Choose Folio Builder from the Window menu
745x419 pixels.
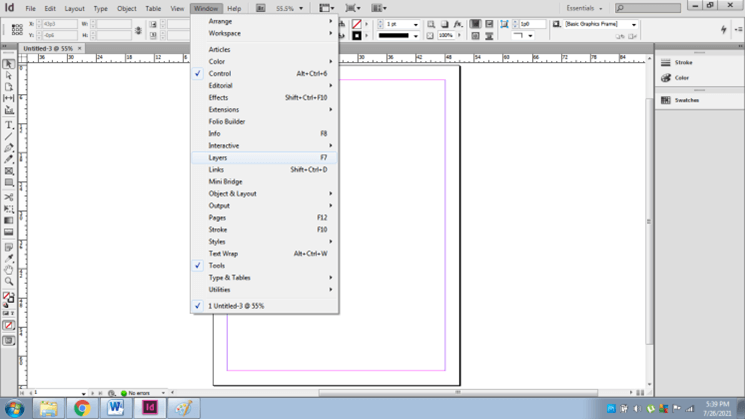265,122
